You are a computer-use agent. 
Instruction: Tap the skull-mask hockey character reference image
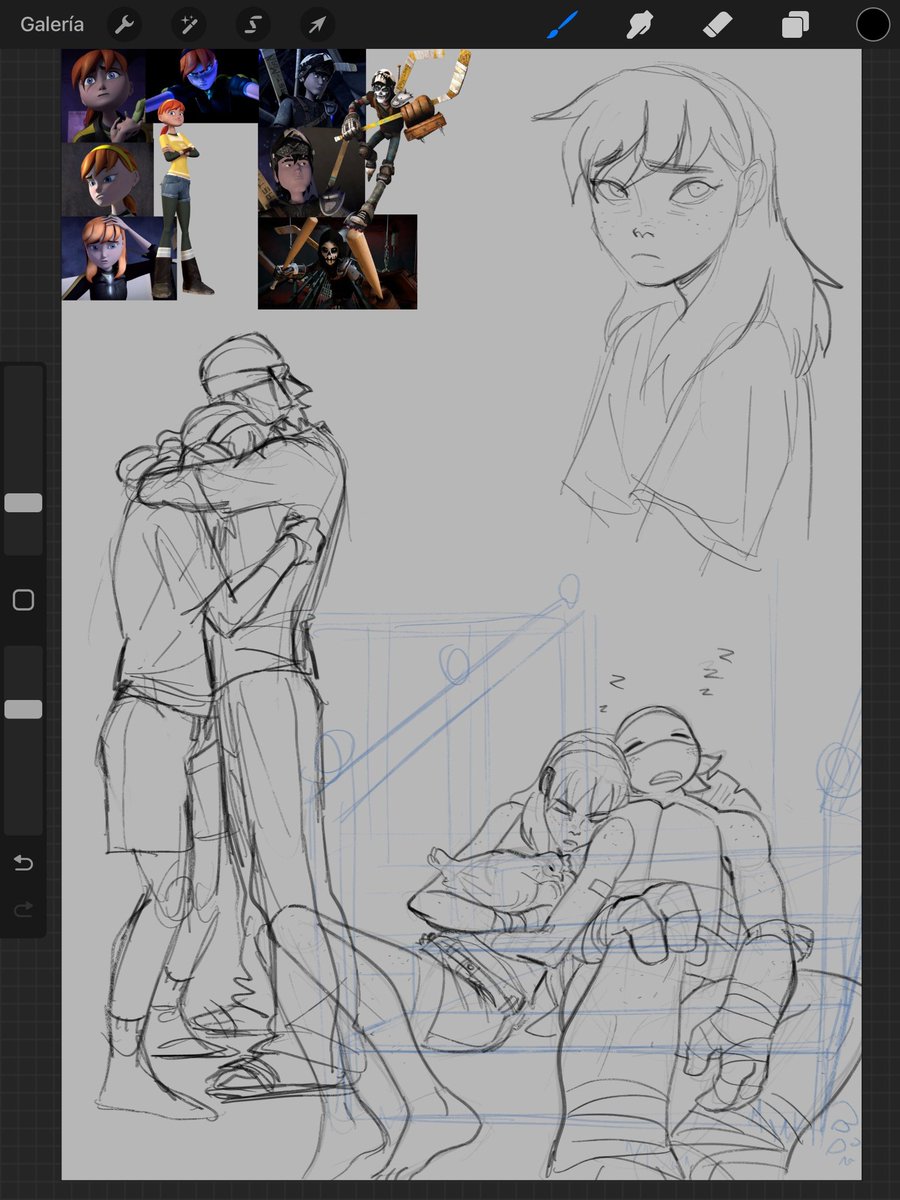coord(337,261)
